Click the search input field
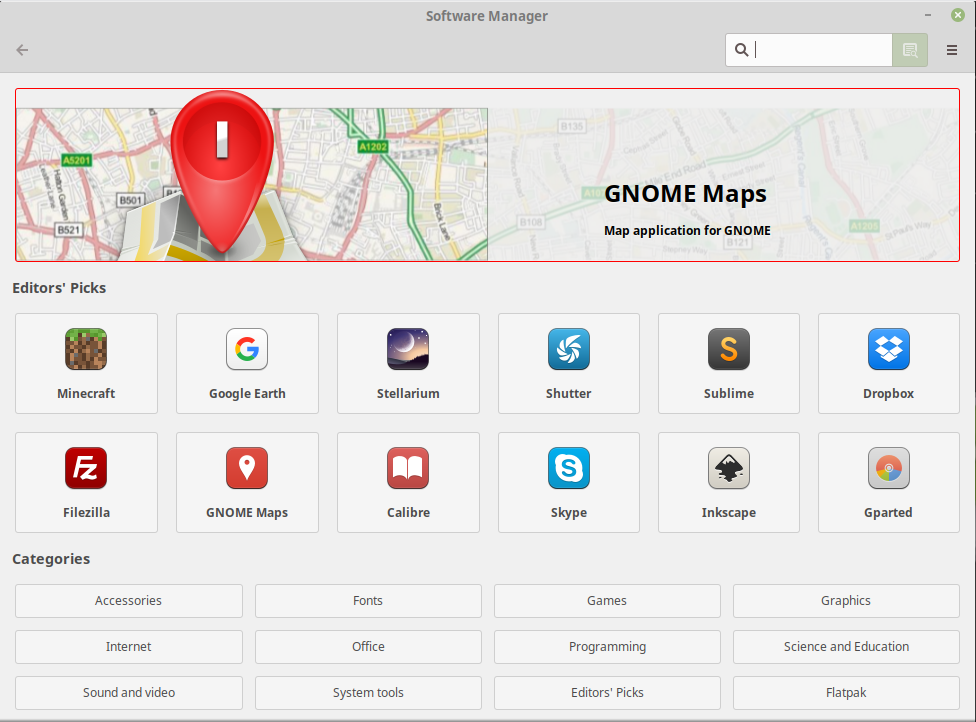 click(x=820, y=50)
